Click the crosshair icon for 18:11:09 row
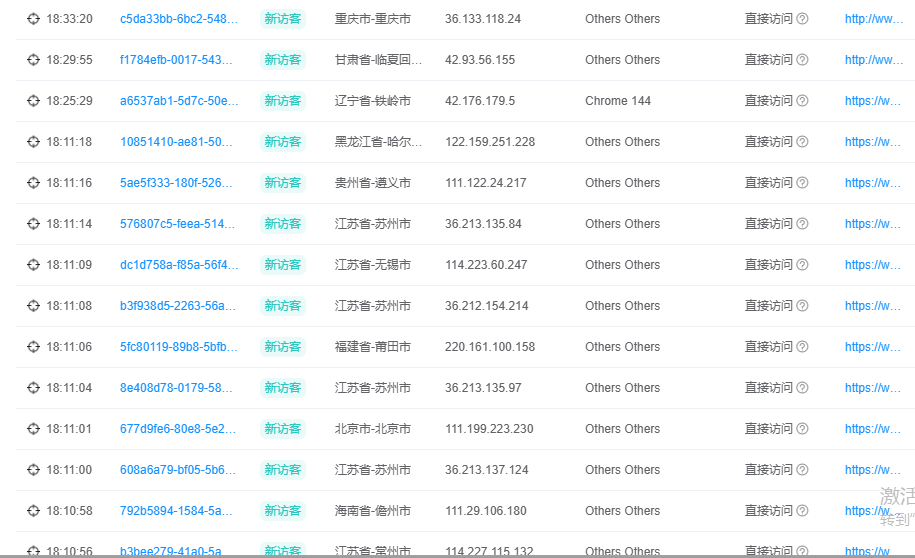 33,264
